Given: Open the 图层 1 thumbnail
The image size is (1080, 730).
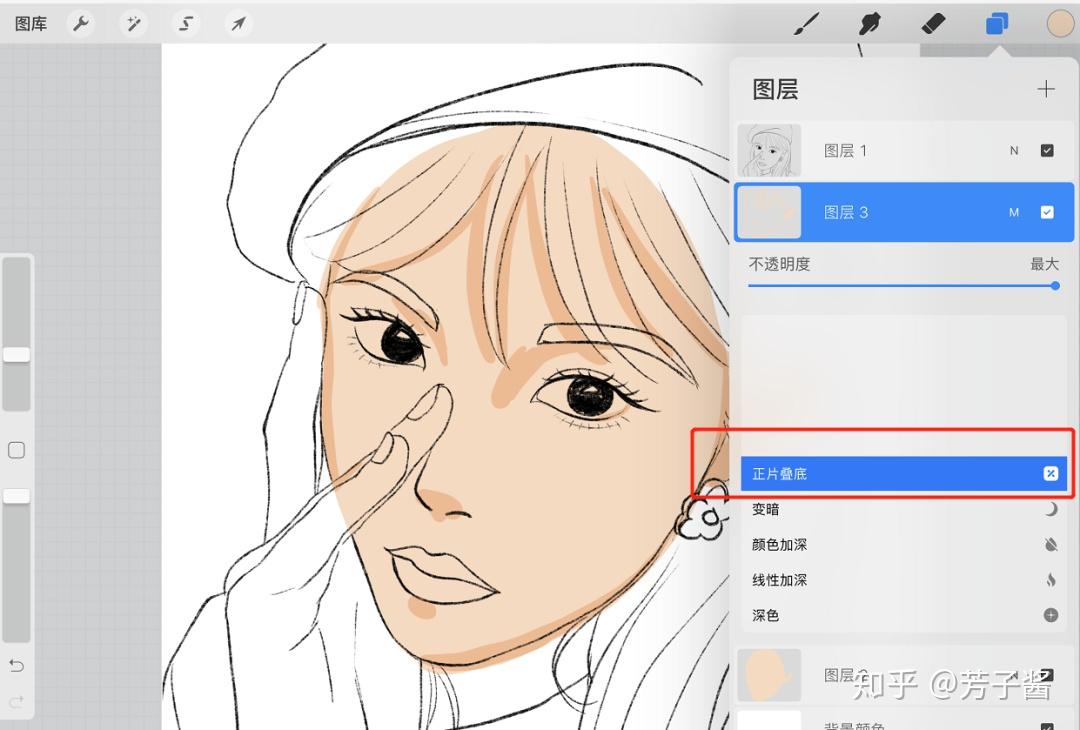Looking at the screenshot, I should coord(769,150).
